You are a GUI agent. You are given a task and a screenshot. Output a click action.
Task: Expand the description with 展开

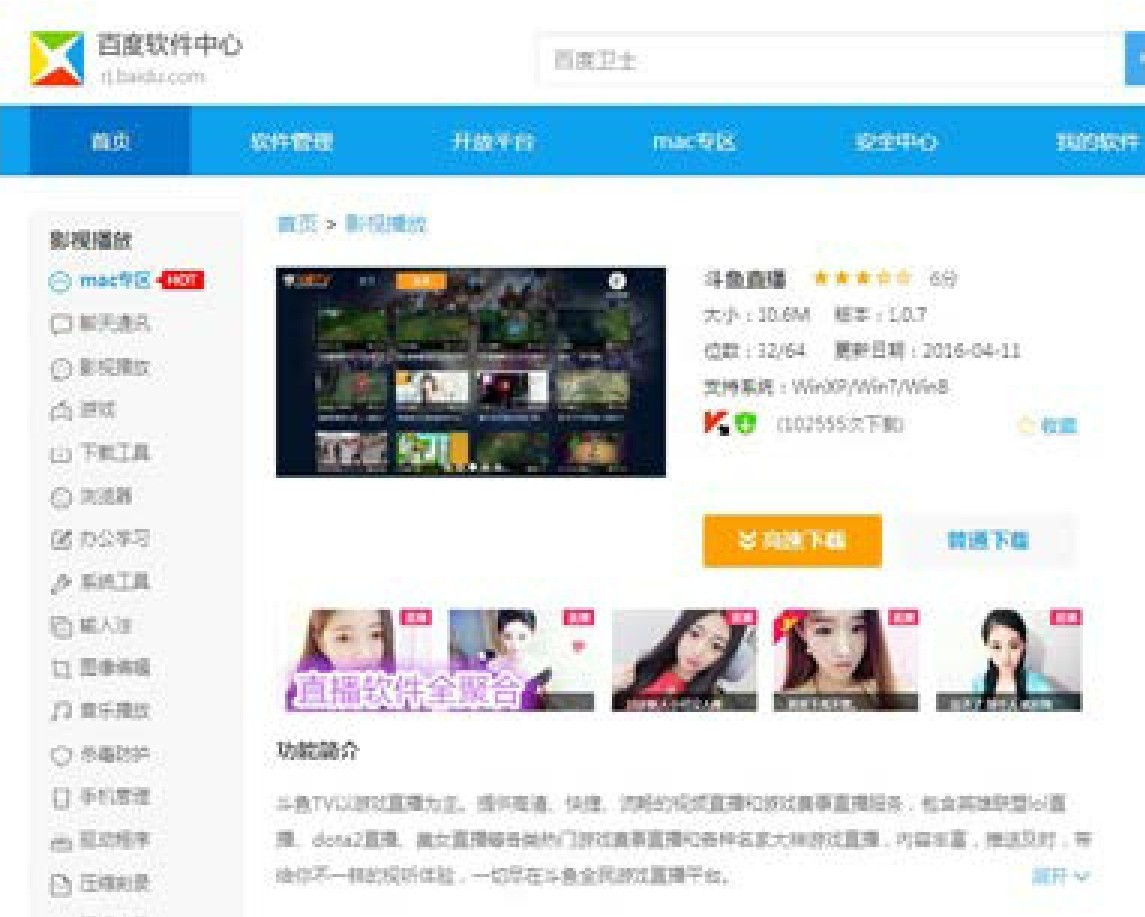[x=1060, y=876]
